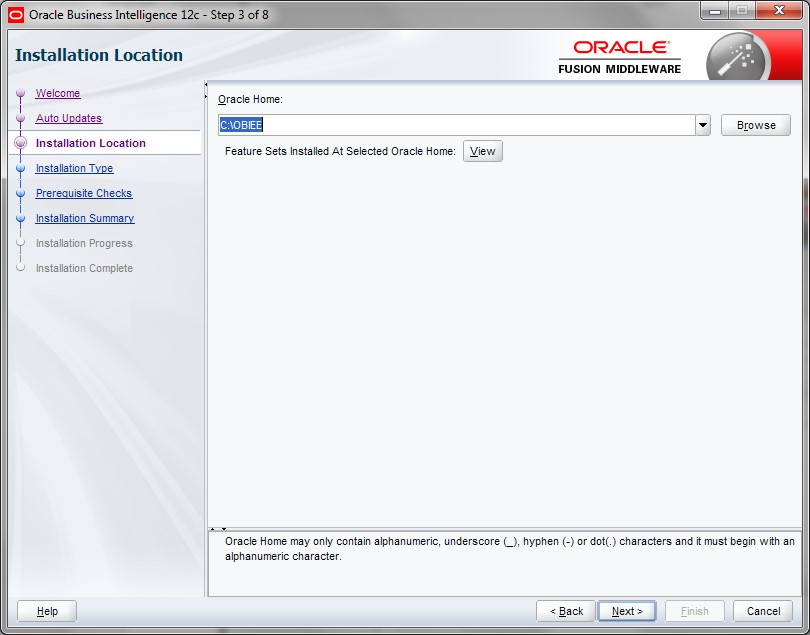
Task: Click the Oracle Fusion Middleware logo
Action: 620,58
